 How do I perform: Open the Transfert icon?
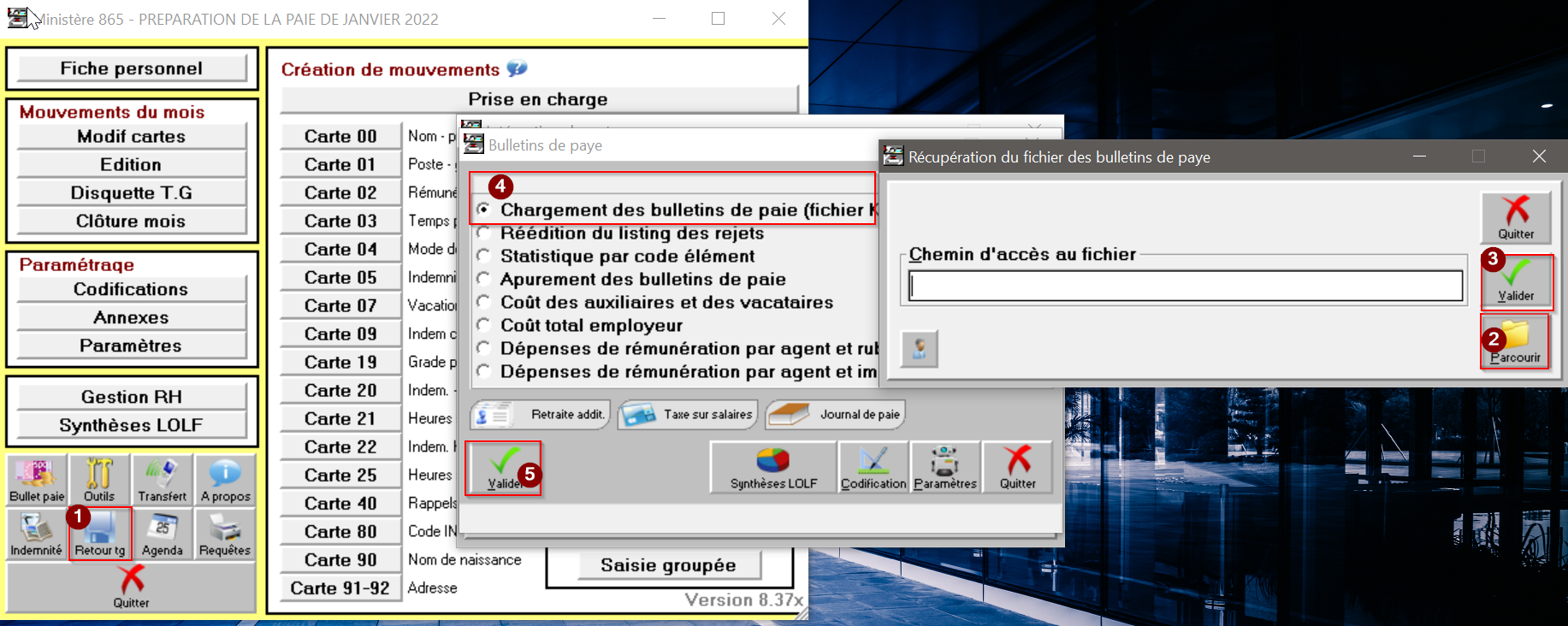[x=162, y=480]
